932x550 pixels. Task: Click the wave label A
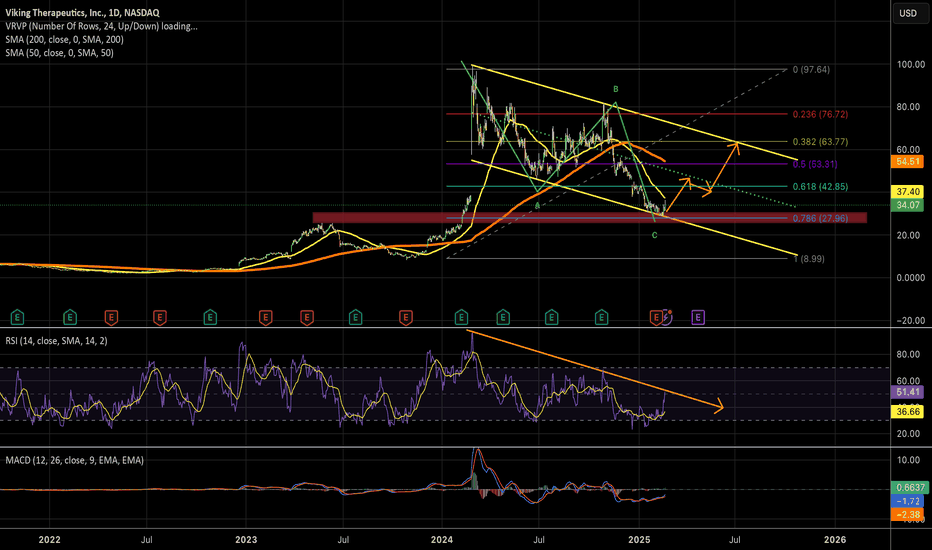(x=537, y=205)
